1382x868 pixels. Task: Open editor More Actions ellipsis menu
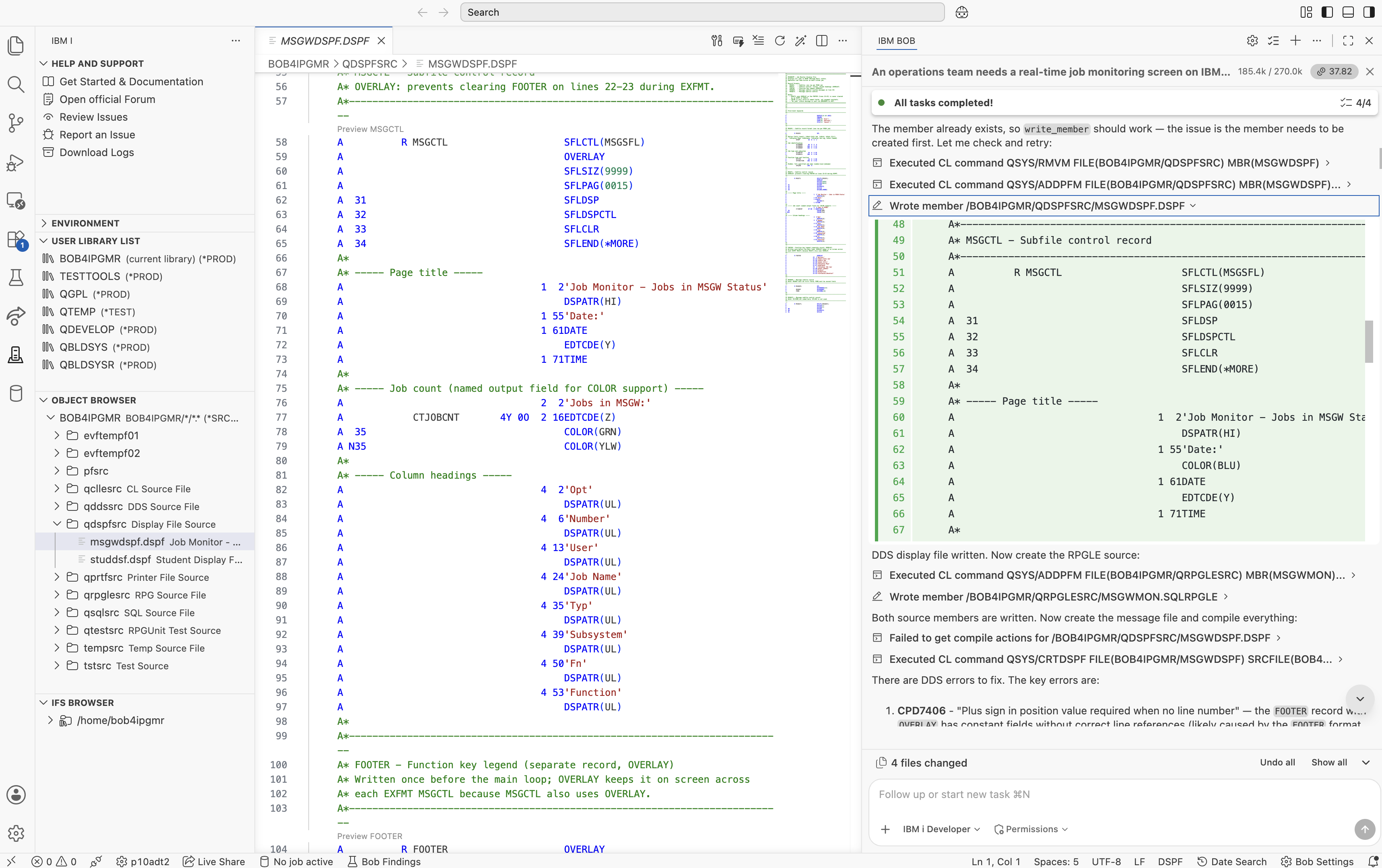(842, 41)
